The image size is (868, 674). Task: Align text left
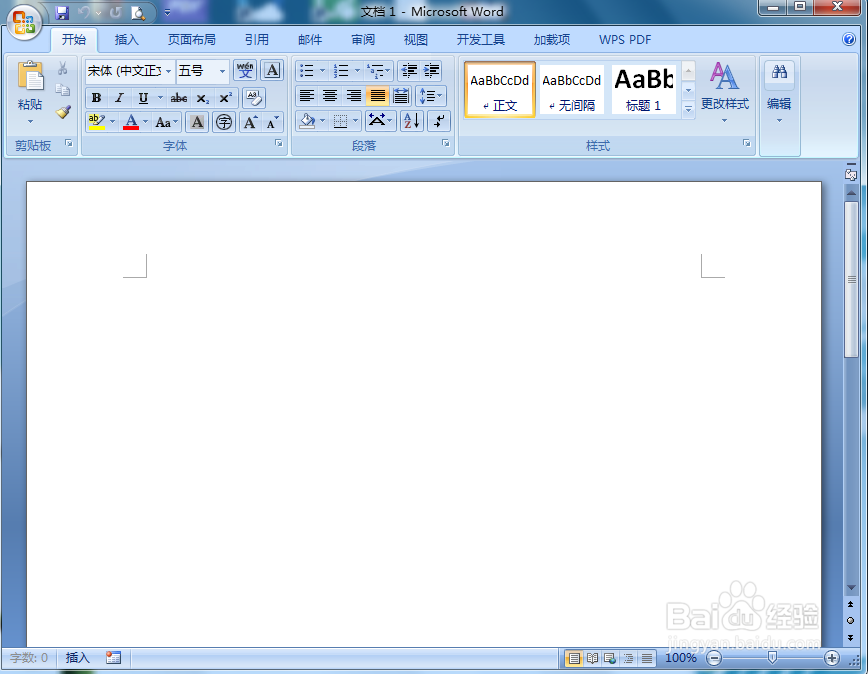[x=306, y=96]
